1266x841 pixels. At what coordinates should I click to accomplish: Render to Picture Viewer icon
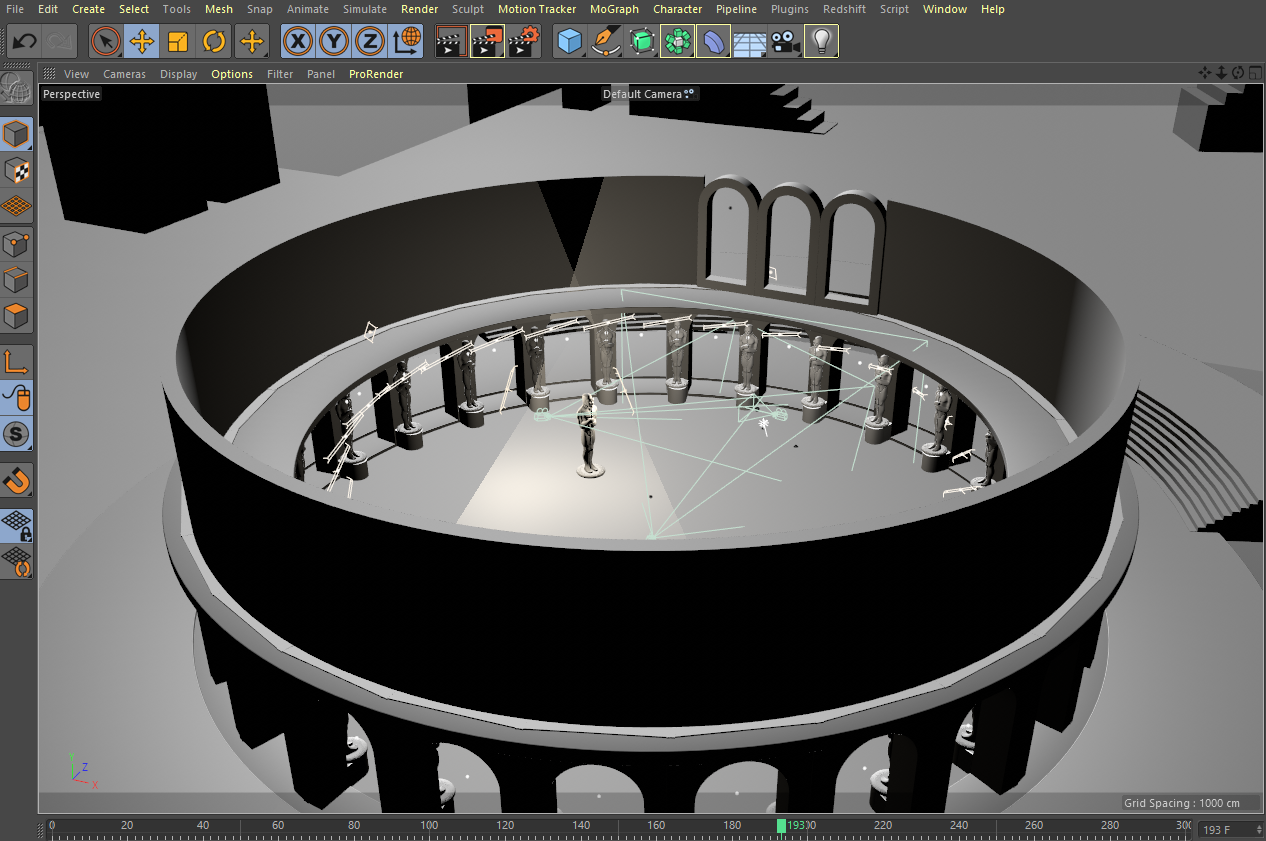488,41
